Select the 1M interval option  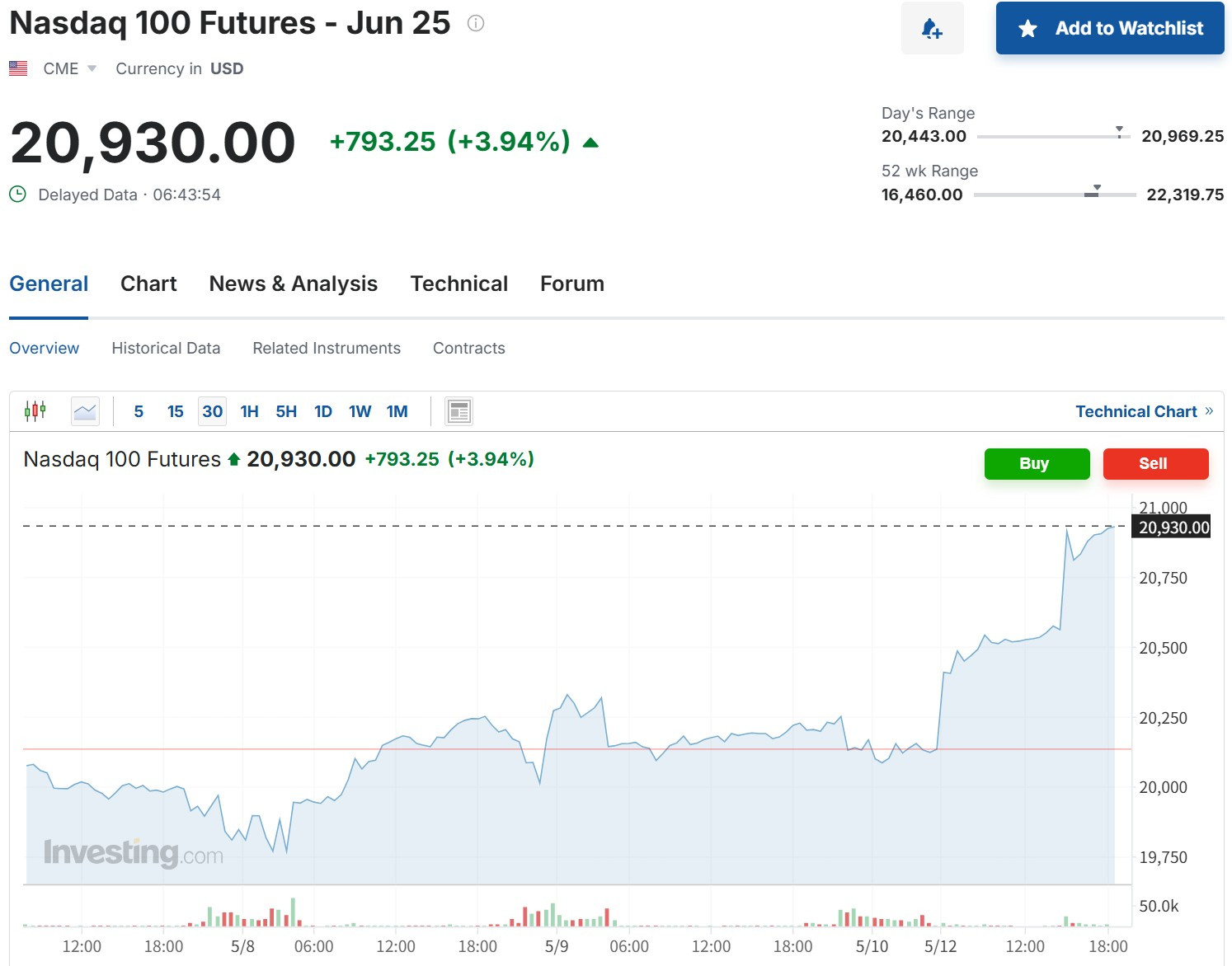tap(397, 411)
